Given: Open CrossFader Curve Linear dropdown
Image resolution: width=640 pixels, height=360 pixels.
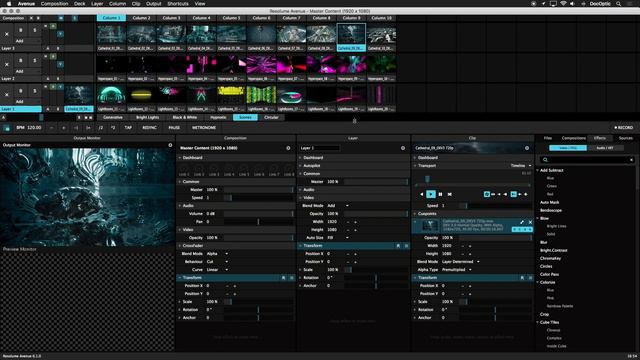Looking at the screenshot, I should tap(217, 270).
